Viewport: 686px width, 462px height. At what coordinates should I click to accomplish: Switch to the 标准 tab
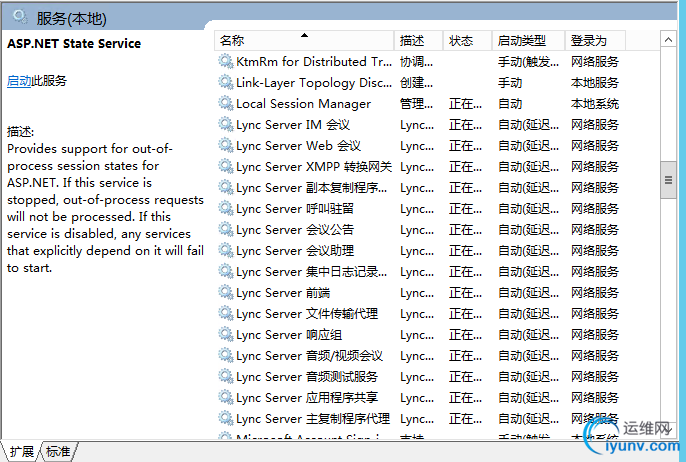tap(58, 452)
